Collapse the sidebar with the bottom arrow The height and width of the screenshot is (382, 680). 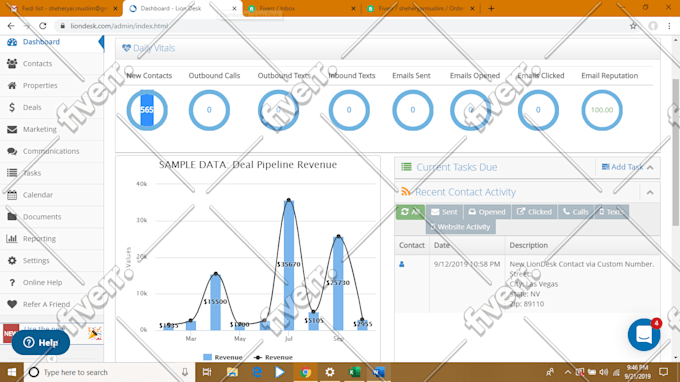(x=51, y=359)
